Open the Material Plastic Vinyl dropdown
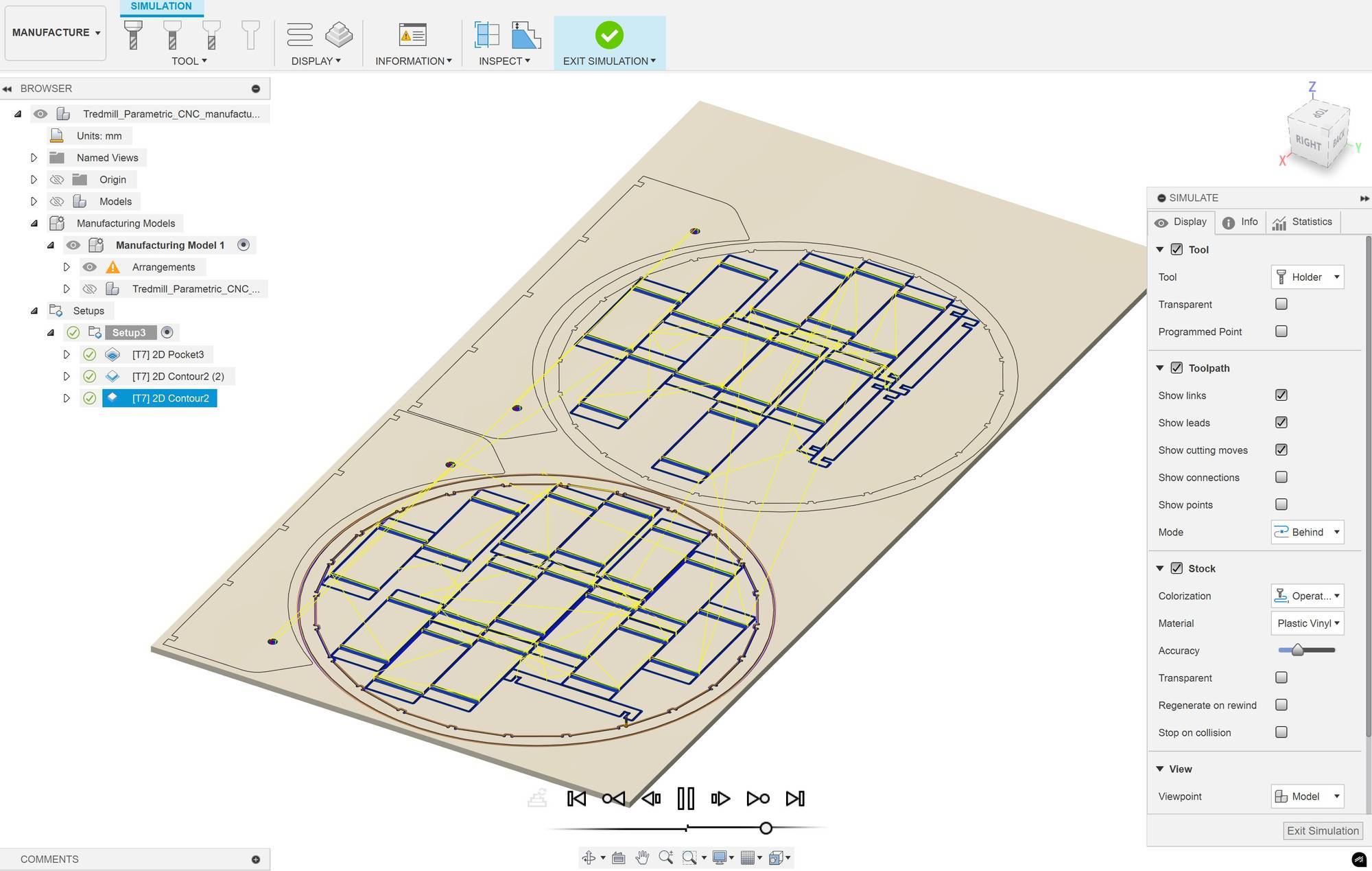 1307,623
